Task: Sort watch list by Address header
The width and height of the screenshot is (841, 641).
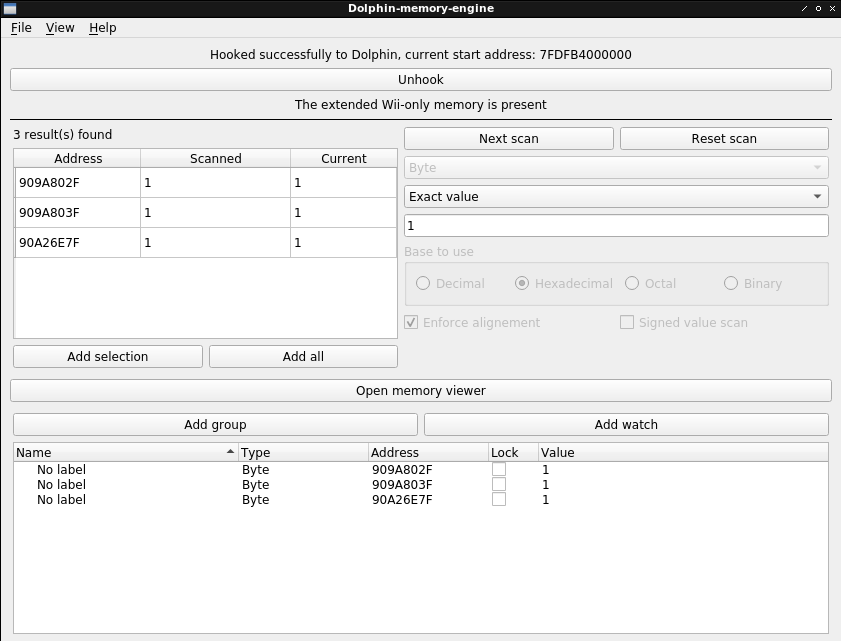Action: point(429,453)
